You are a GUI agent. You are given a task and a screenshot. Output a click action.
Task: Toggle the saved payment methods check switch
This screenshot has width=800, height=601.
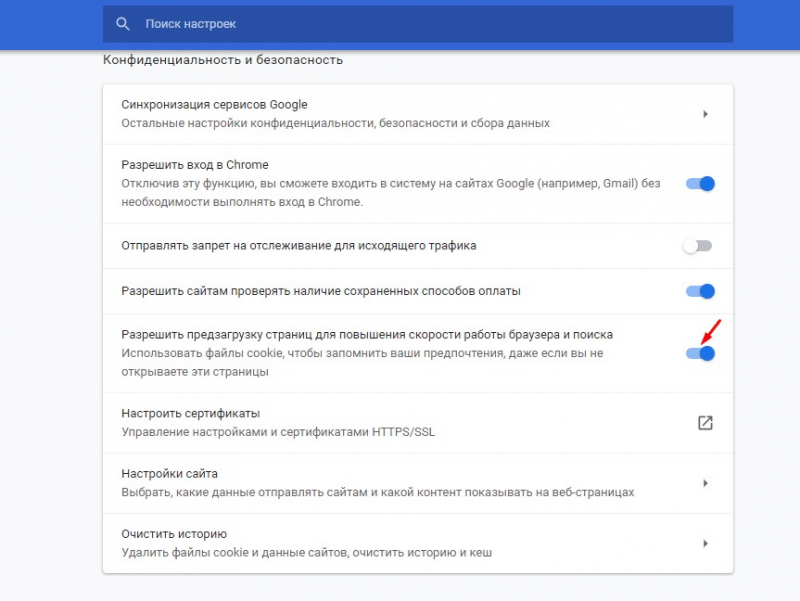(700, 291)
